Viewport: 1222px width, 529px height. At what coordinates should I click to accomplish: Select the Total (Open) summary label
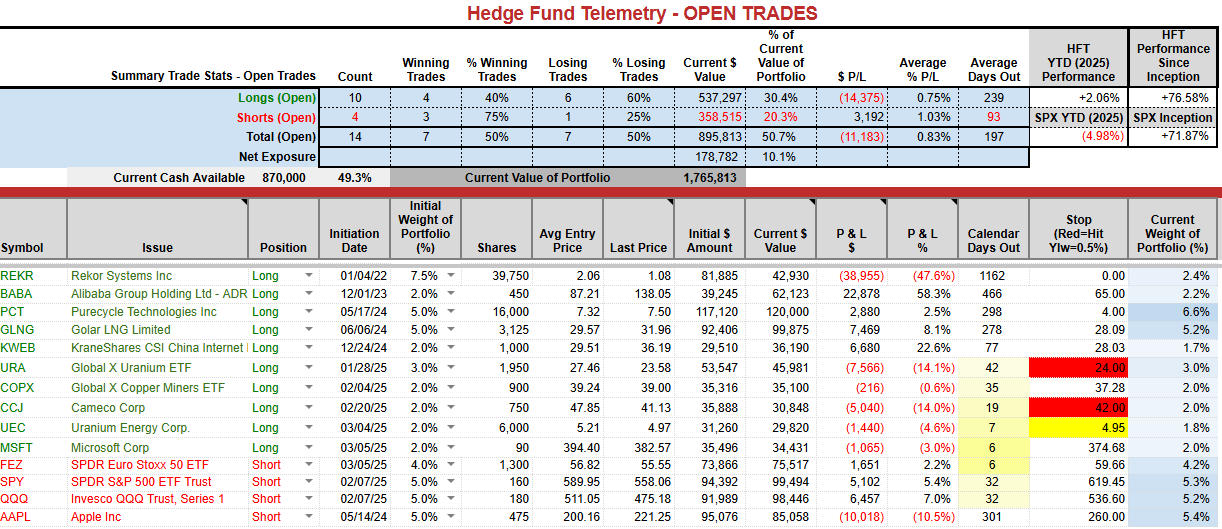click(281, 137)
